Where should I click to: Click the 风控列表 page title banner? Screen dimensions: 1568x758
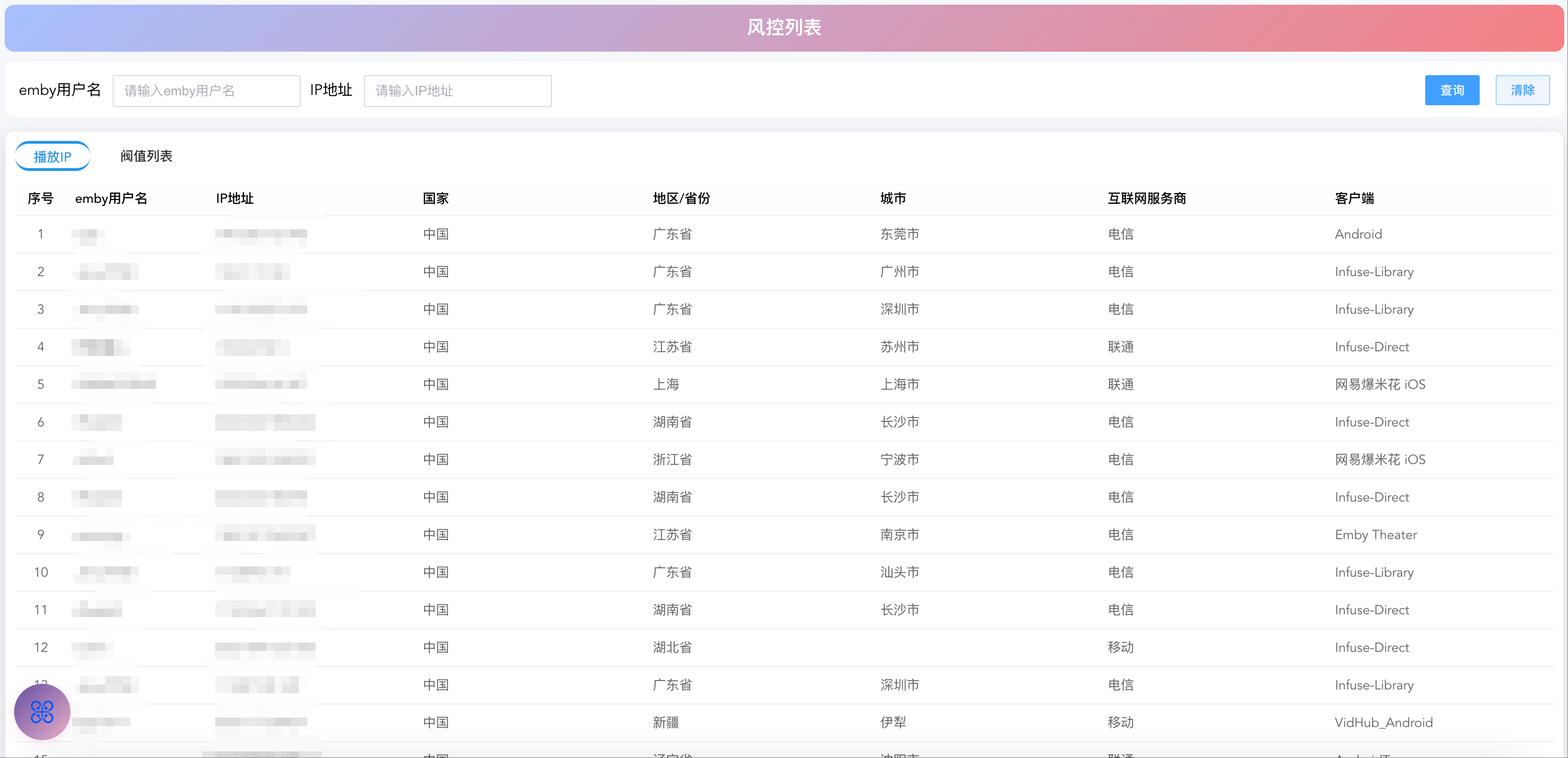(784, 27)
